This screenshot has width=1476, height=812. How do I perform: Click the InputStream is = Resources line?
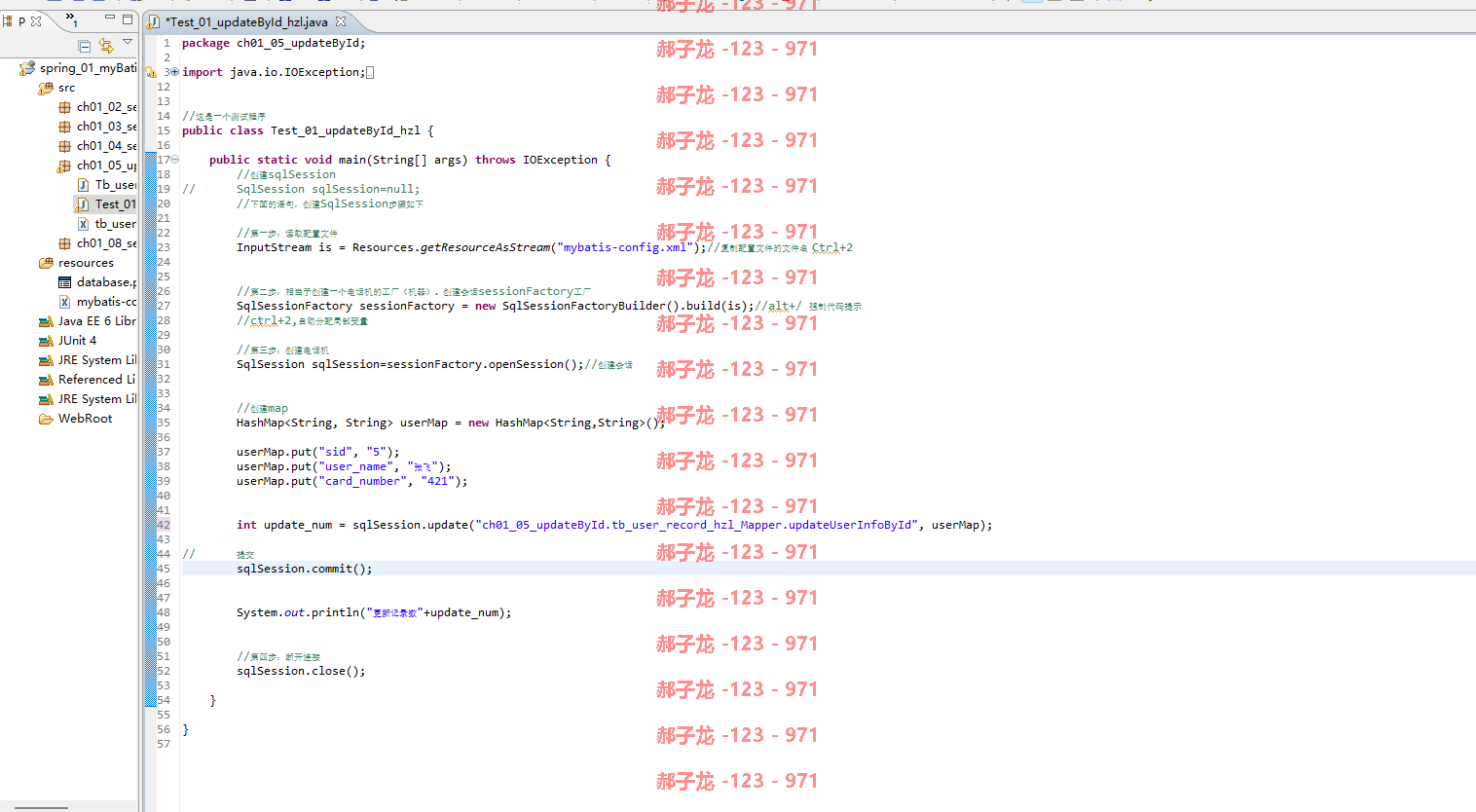coord(544,247)
